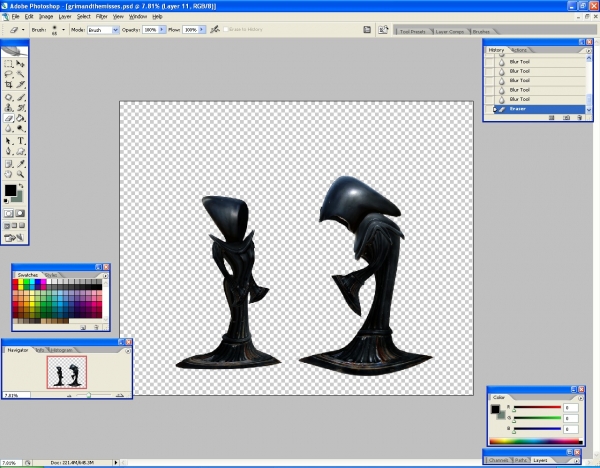Image resolution: width=600 pixels, height=468 pixels.
Task: Open the Layer Comps tab in palette well
Action: click(x=450, y=31)
